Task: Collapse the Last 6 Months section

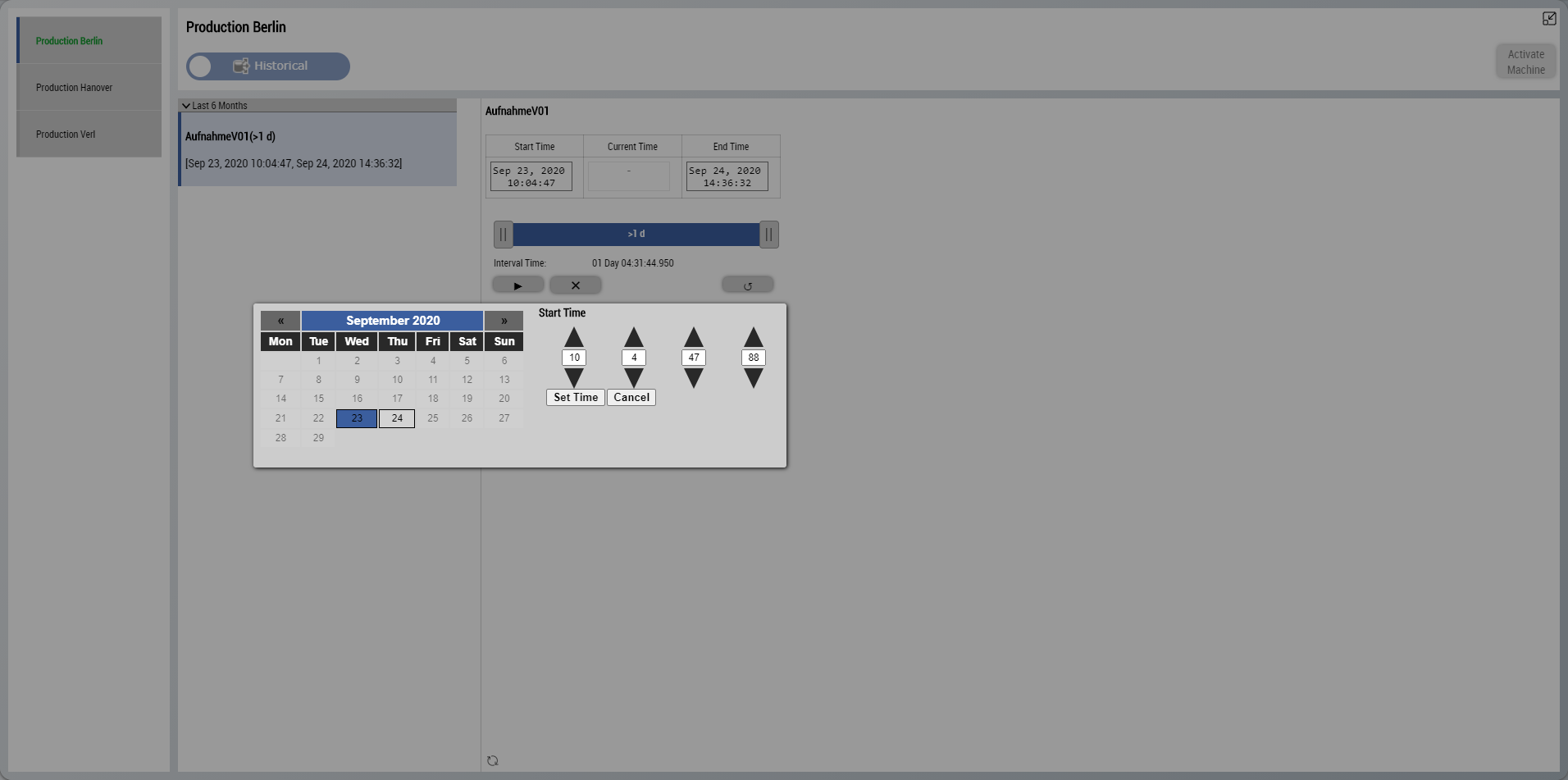Action: tap(186, 105)
